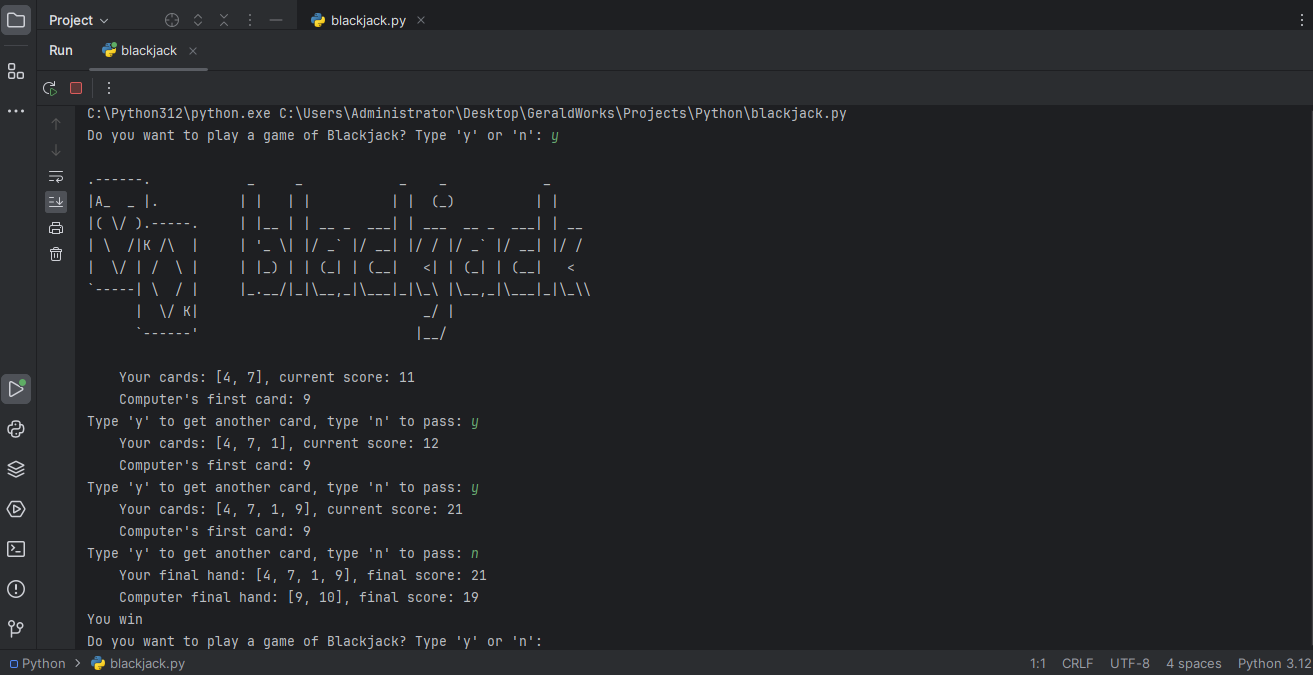Open the Problems tool window

16,589
